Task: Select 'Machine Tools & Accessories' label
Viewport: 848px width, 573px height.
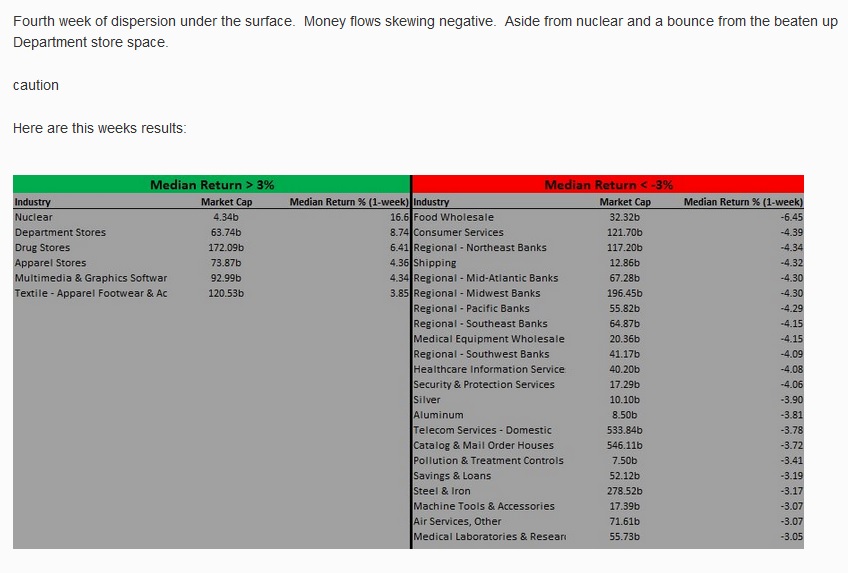Action: pos(484,506)
